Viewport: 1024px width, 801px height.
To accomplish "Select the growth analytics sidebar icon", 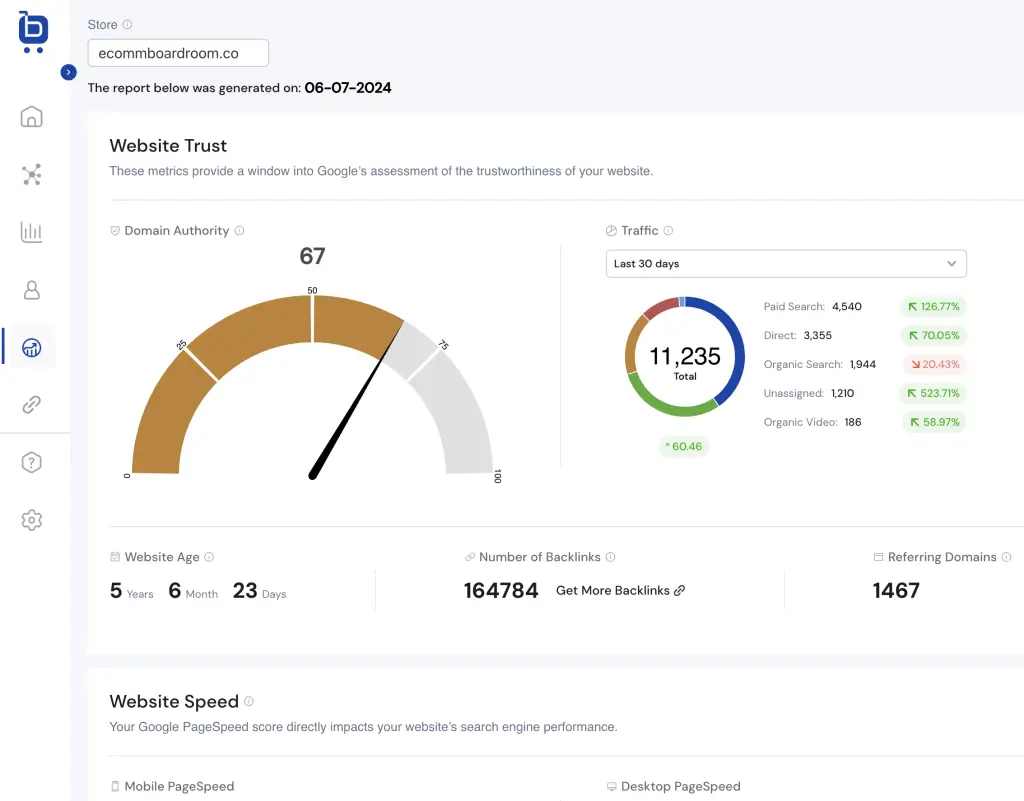I will pyautogui.click(x=31, y=347).
